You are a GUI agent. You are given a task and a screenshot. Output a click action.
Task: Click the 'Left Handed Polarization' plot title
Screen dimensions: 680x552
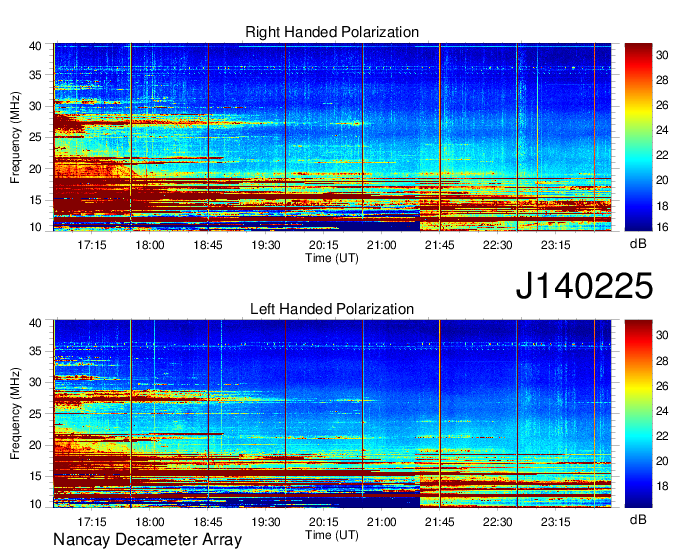point(332,309)
